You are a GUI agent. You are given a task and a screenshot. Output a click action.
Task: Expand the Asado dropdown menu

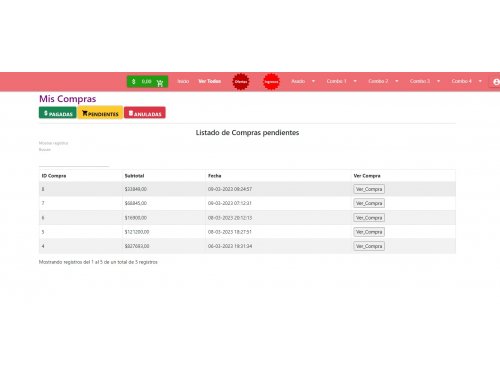tap(303, 81)
